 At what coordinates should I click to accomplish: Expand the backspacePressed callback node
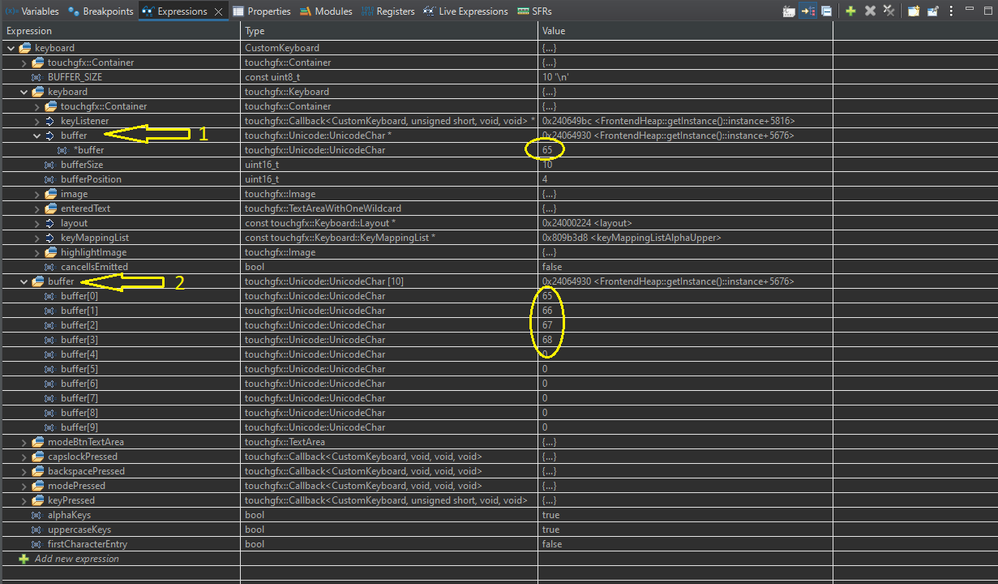[24, 471]
